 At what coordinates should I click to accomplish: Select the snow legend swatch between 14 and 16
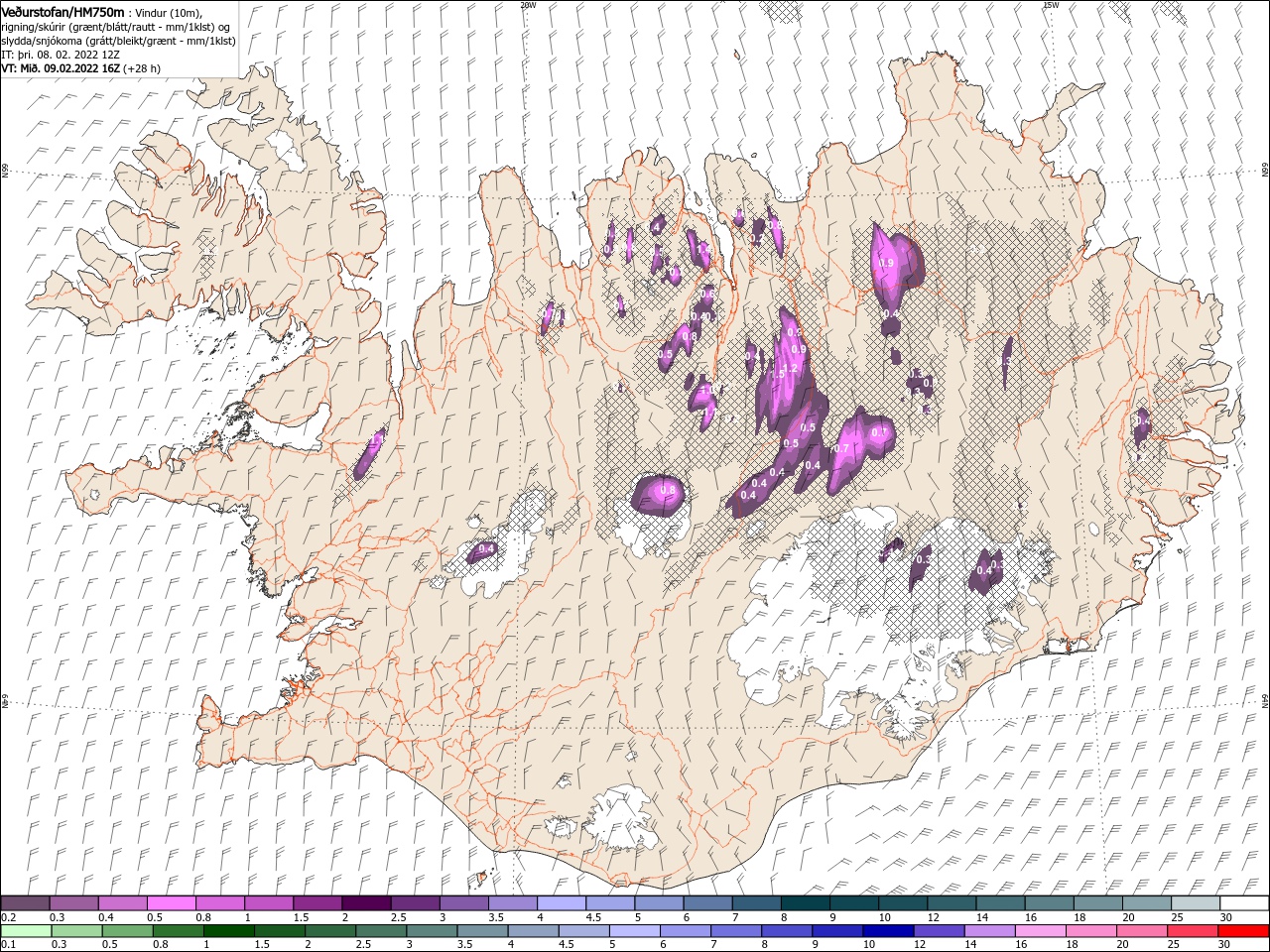(999, 902)
